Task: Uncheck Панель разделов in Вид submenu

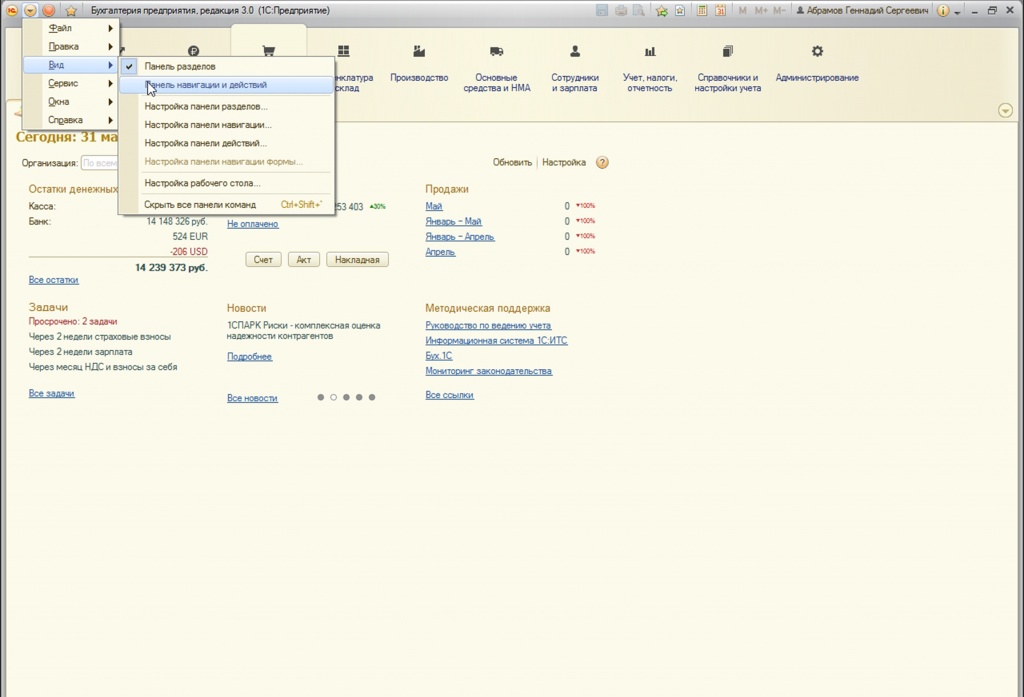Action: (x=226, y=66)
